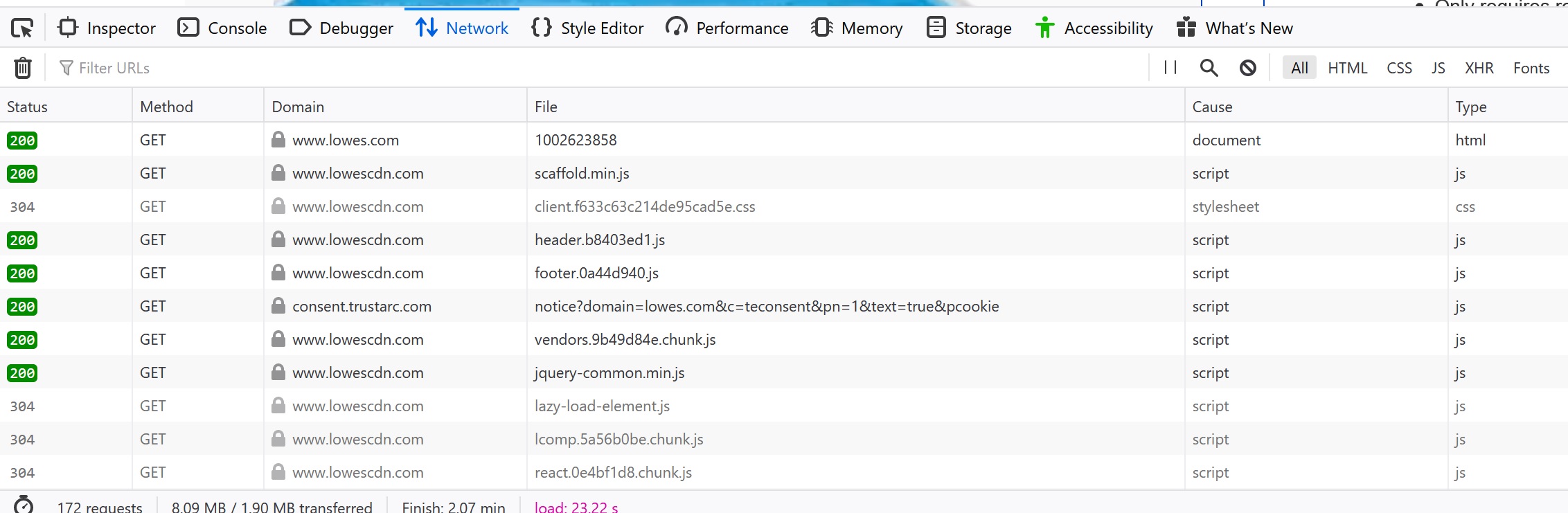Select the scaffold.min.js request
The height and width of the screenshot is (513, 1568).
(x=784, y=173)
